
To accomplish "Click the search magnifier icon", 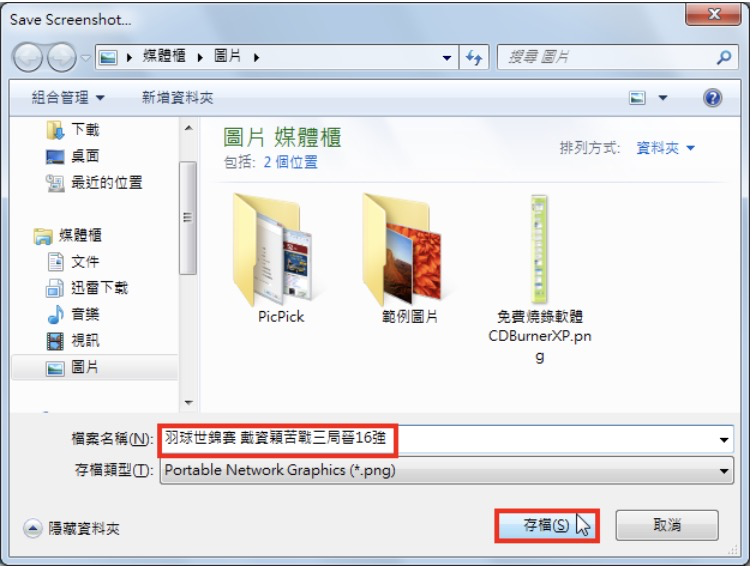I will tap(724, 57).
